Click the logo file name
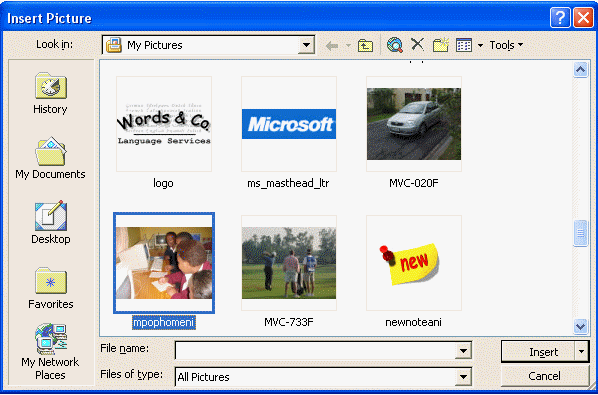 163,183
